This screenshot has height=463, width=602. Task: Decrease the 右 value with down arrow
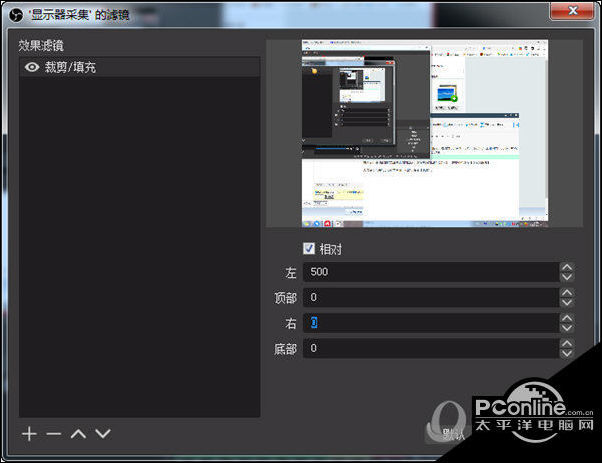[567, 328]
